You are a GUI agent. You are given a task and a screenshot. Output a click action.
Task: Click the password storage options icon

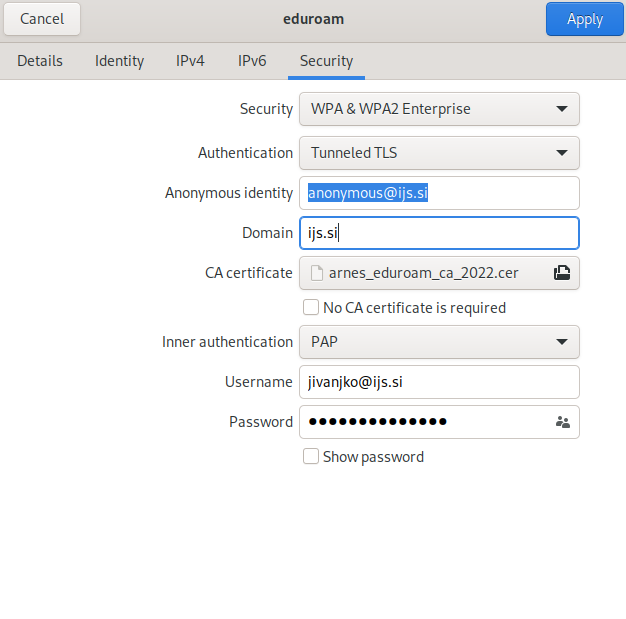[562, 422]
